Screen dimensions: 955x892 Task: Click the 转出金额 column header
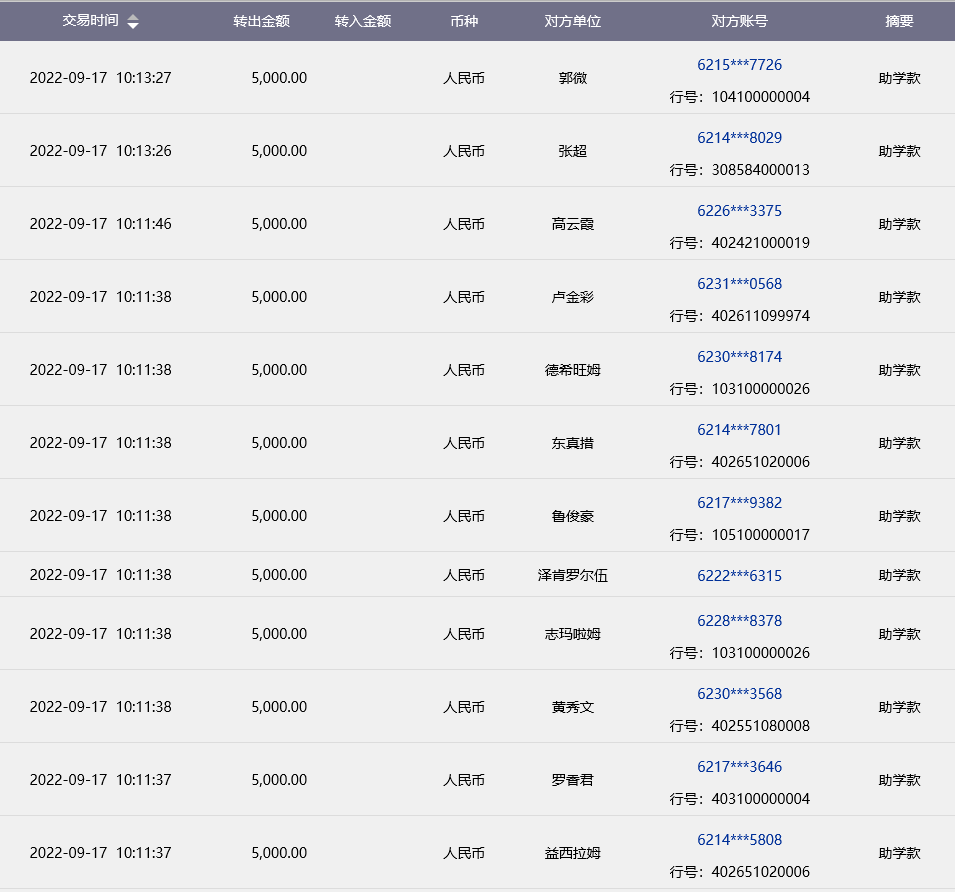point(261,21)
